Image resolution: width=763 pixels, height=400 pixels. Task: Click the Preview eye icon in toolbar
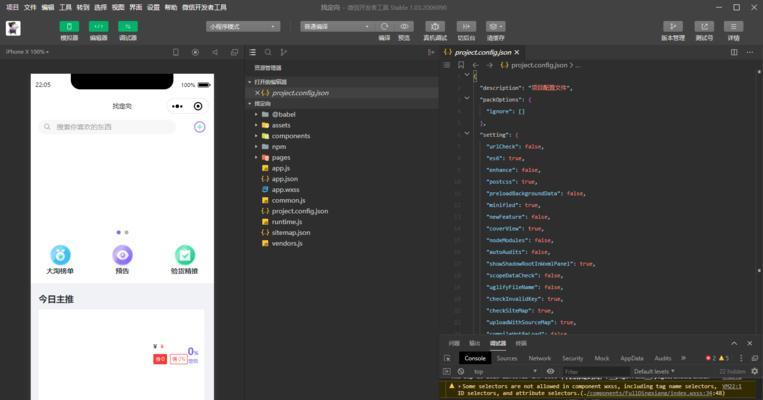point(404,26)
